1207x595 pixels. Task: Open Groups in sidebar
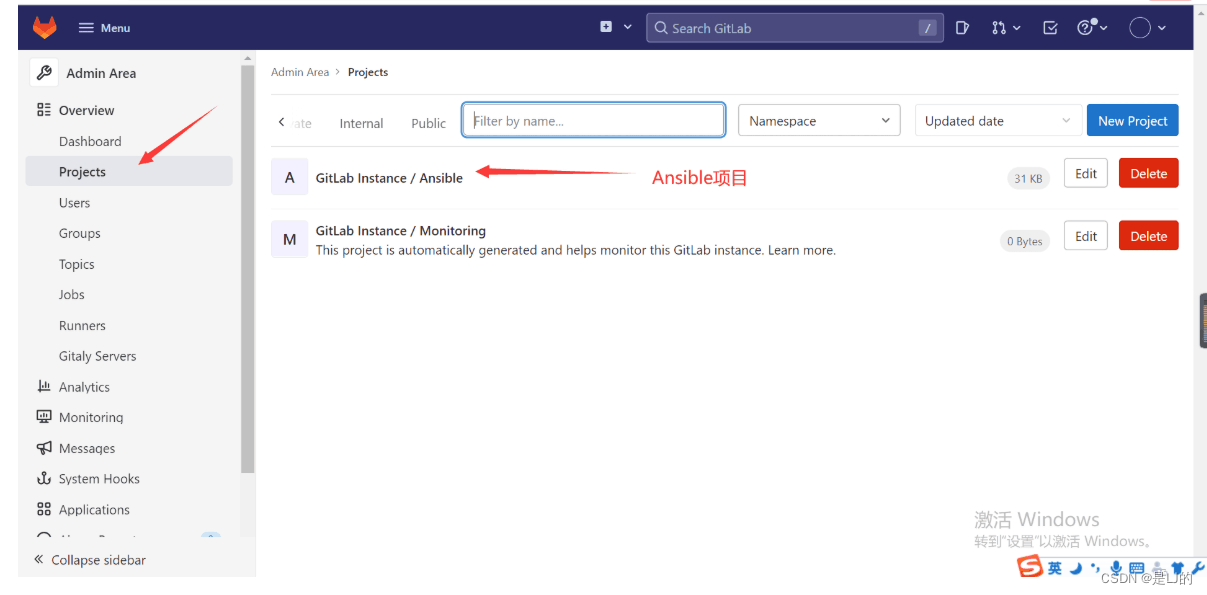(80, 233)
